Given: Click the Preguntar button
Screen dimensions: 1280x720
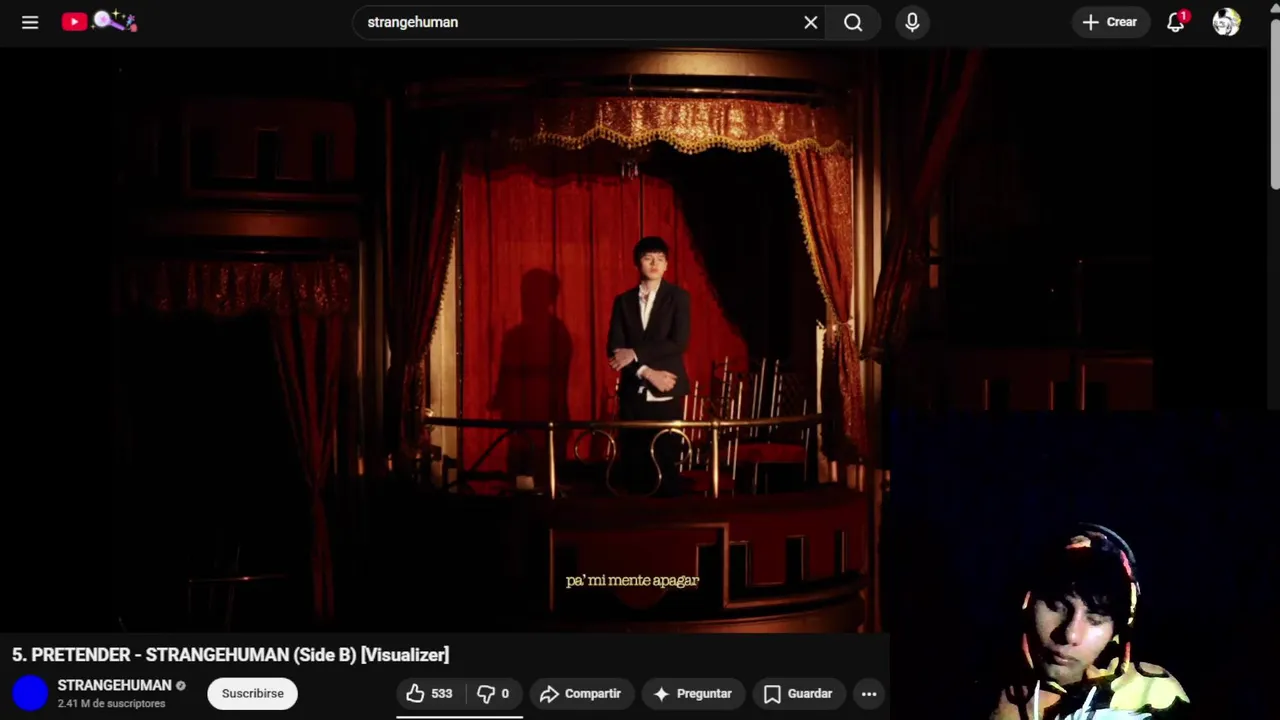Looking at the screenshot, I should click(x=693, y=693).
